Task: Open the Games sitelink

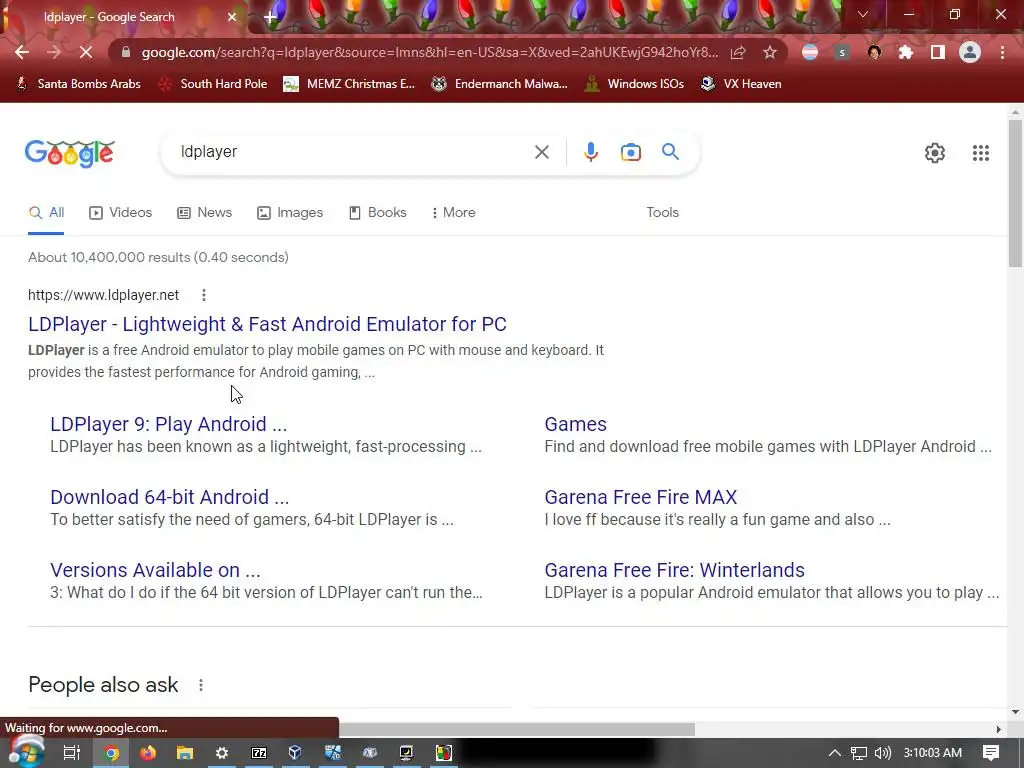Action: [575, 424]
